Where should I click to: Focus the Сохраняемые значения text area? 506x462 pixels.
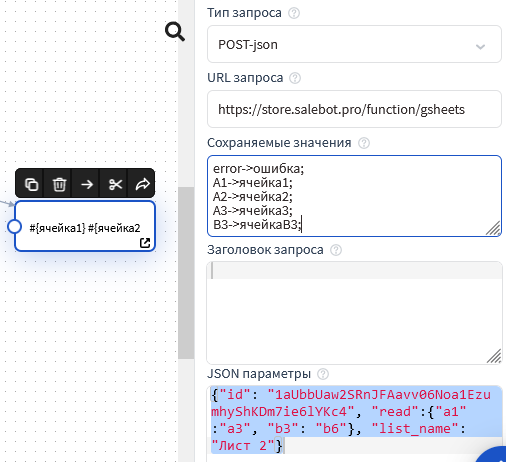(x=354, y=196)
